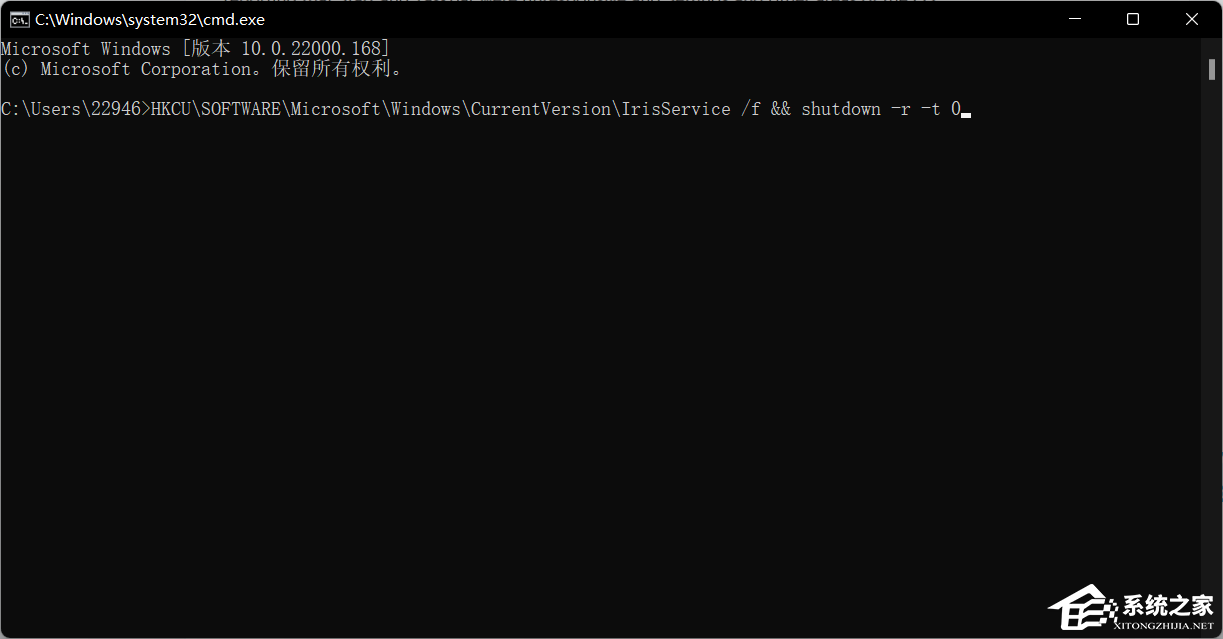
Task: Collapse the window using the minimize control
Action: 1074,18
